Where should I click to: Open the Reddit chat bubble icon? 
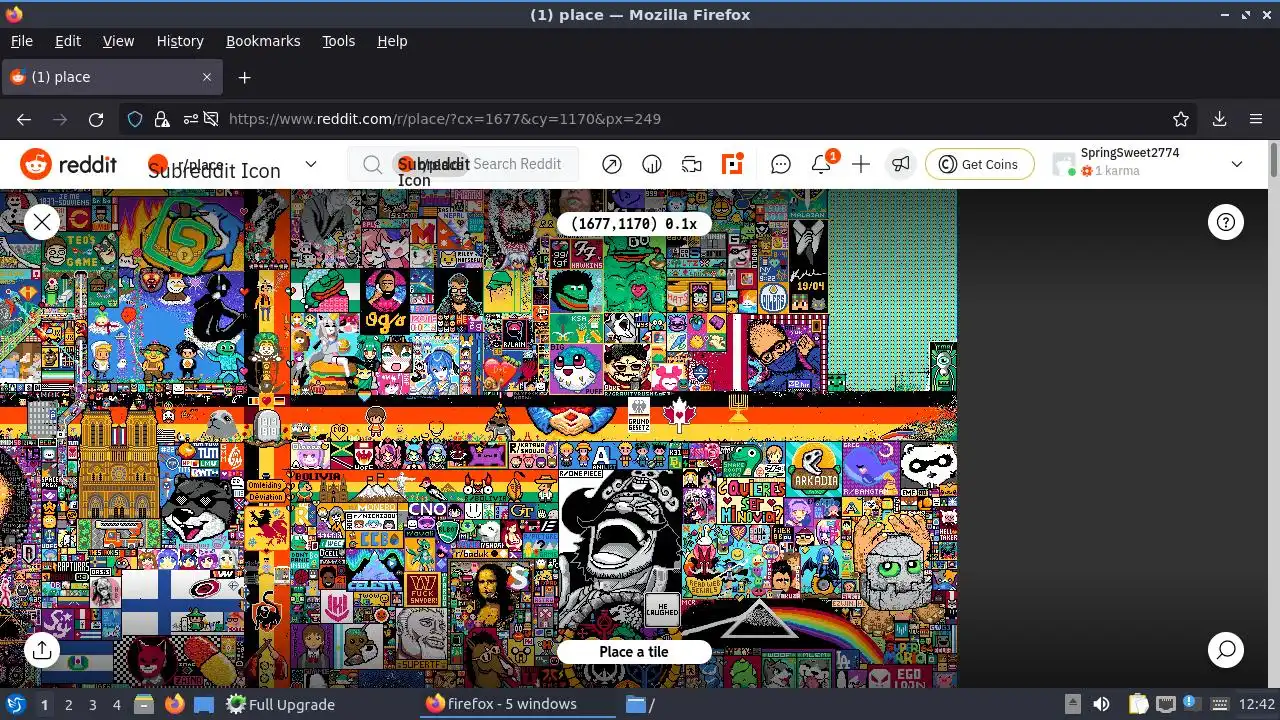(781, 164)
